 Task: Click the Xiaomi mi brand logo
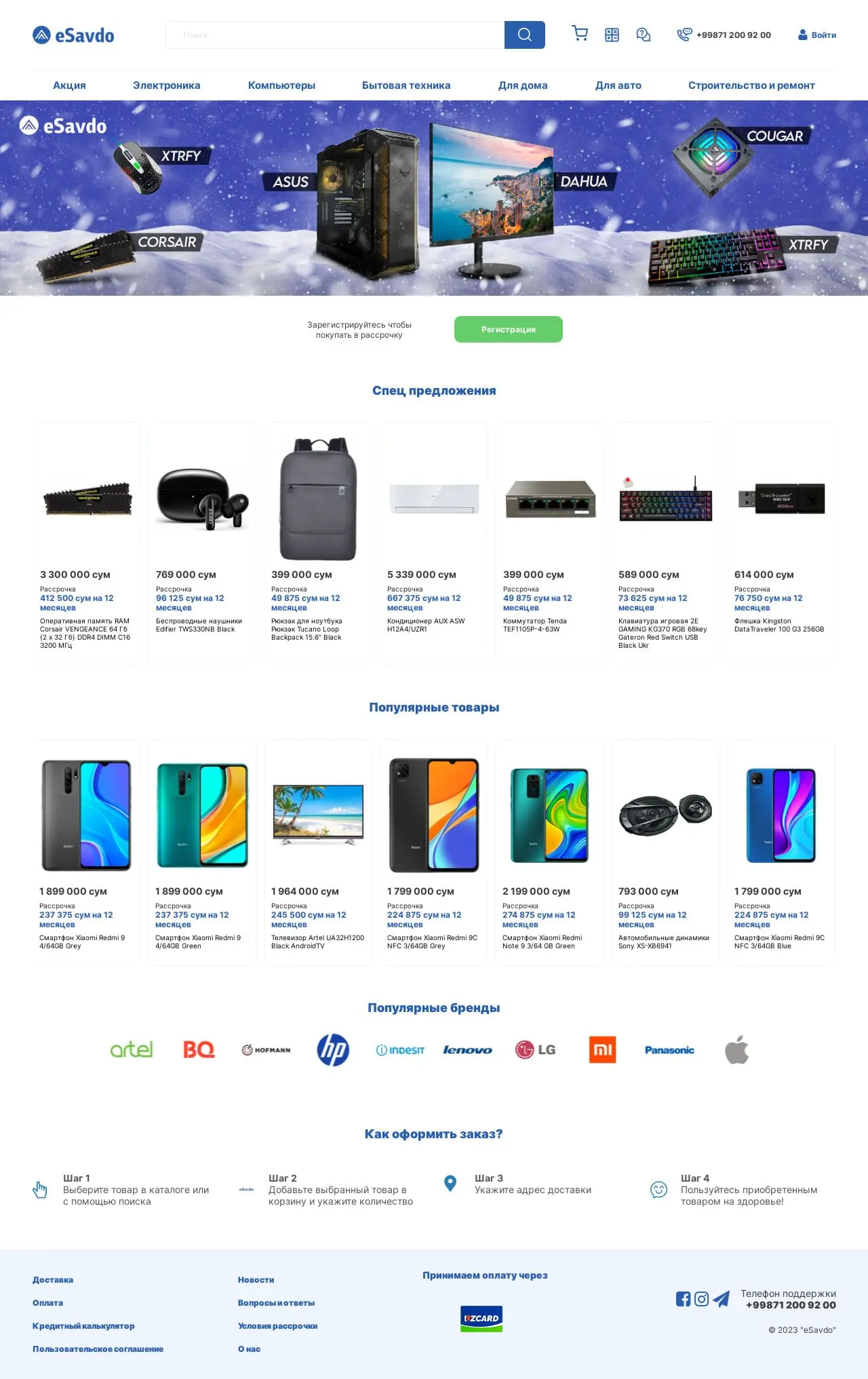tap(603, 1050)
